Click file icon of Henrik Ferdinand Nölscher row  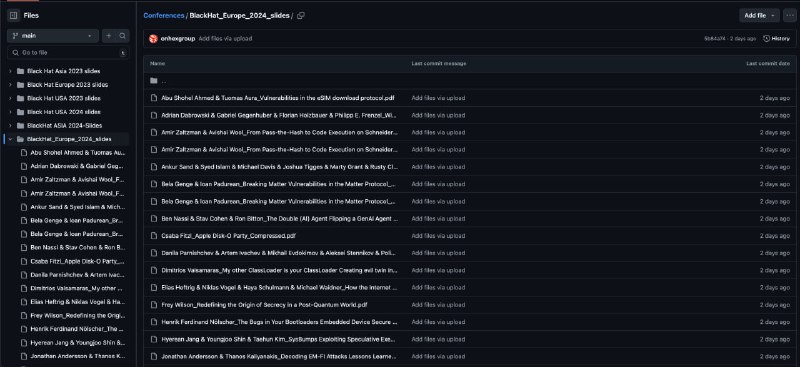[x=154, y=322]
